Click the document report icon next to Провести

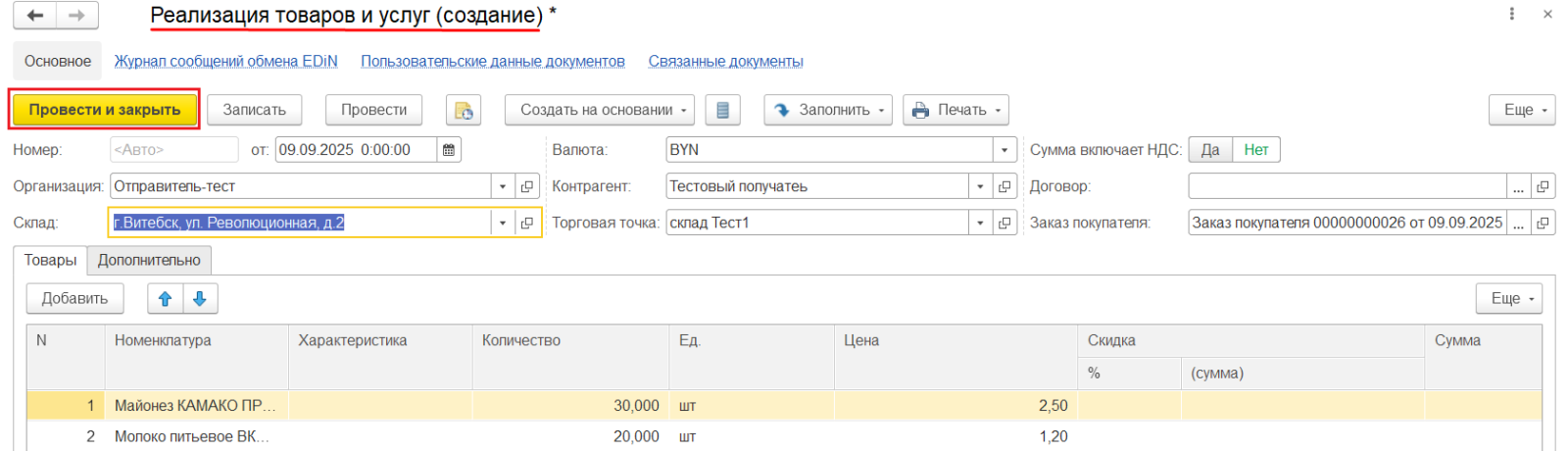pyautogui.click(x=464, y=110)
